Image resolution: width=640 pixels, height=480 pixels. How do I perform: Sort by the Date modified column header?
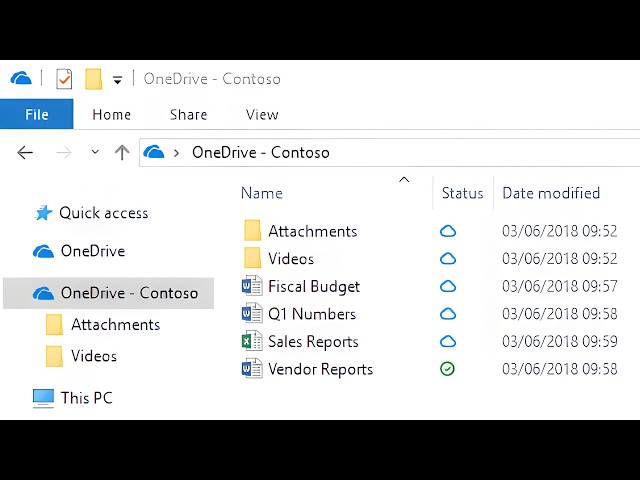pyautogui.click(x=551, y=193)
